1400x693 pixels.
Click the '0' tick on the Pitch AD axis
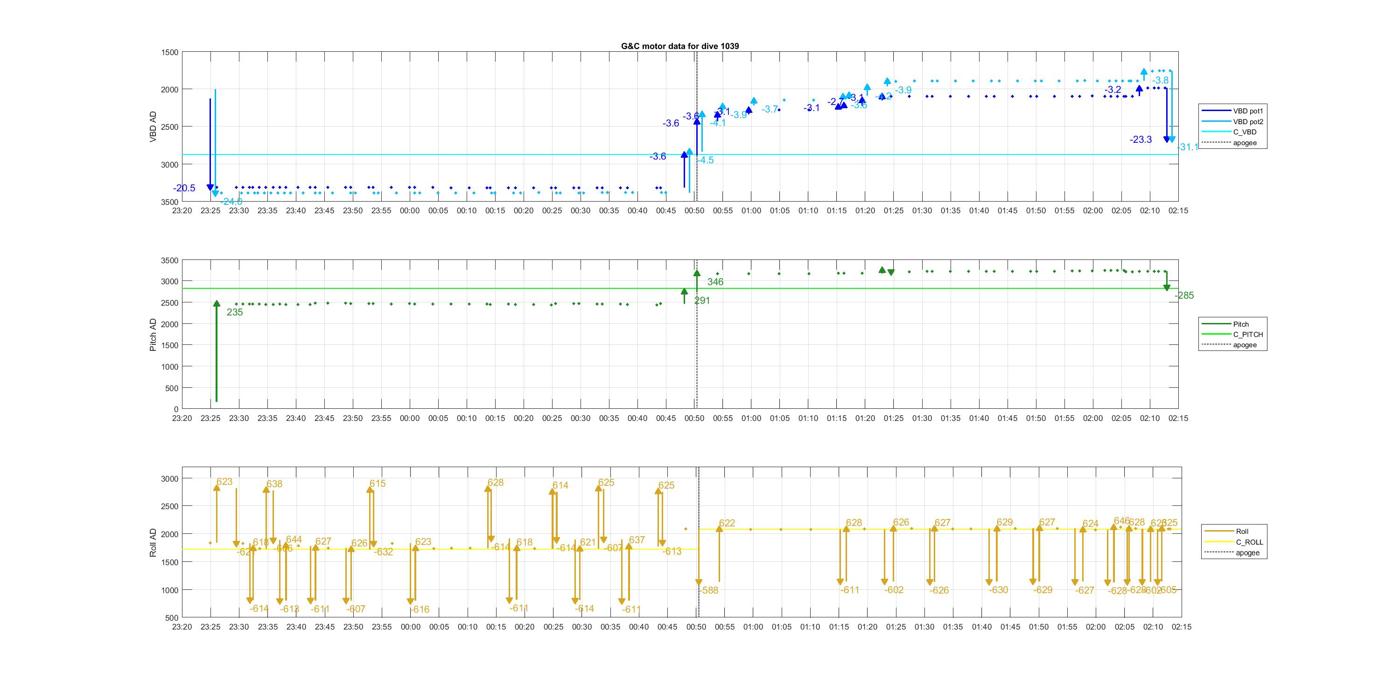[176, 409]
